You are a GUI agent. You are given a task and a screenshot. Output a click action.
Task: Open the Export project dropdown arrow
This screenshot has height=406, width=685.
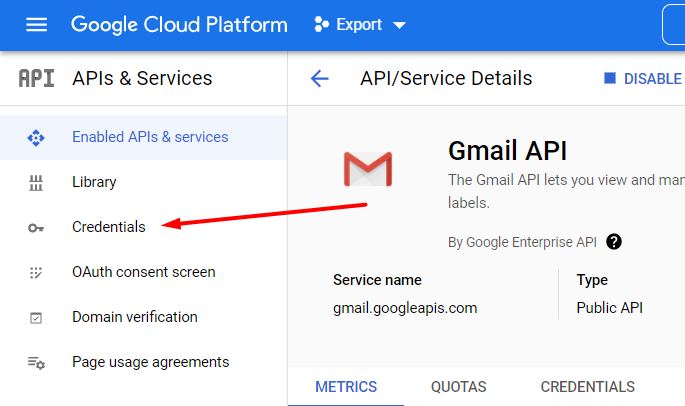click(399, 25)
